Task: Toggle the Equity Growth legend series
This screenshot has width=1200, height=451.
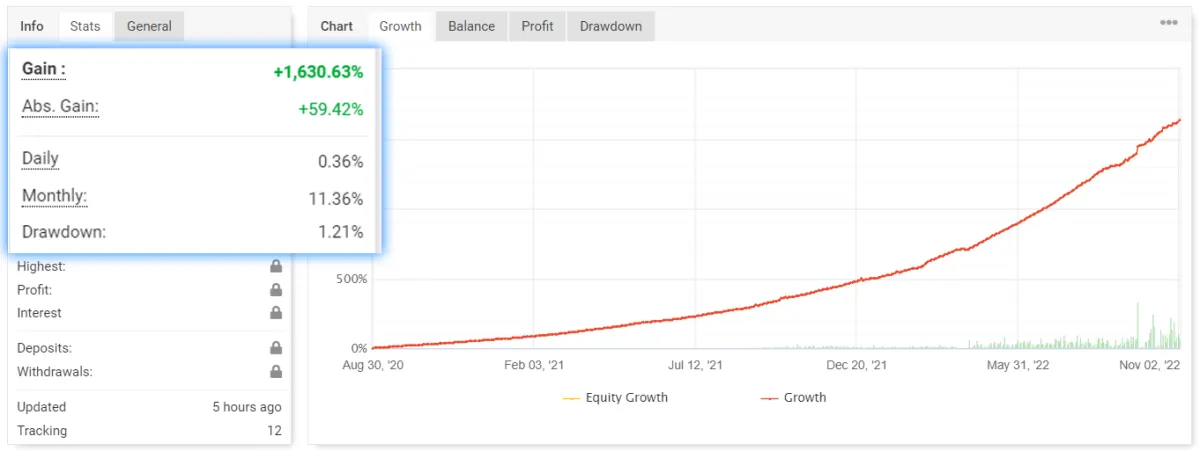Action: (615, 397)
